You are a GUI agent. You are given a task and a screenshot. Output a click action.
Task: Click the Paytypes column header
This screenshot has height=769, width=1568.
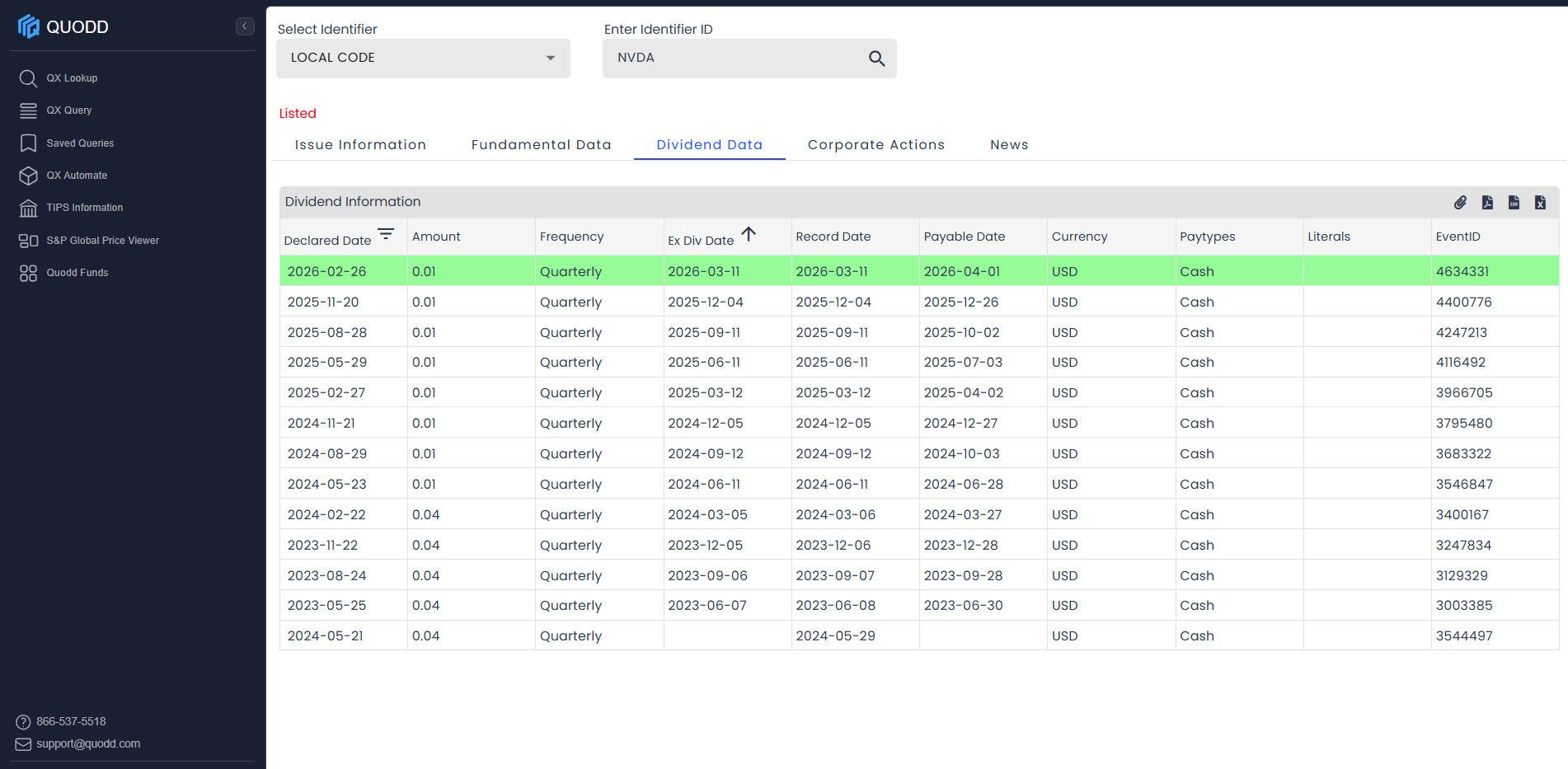(x=1207, y=237)
